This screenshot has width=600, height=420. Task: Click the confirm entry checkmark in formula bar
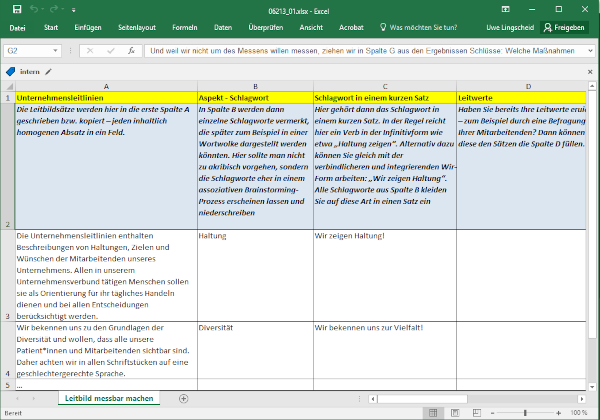pos(110,50)
